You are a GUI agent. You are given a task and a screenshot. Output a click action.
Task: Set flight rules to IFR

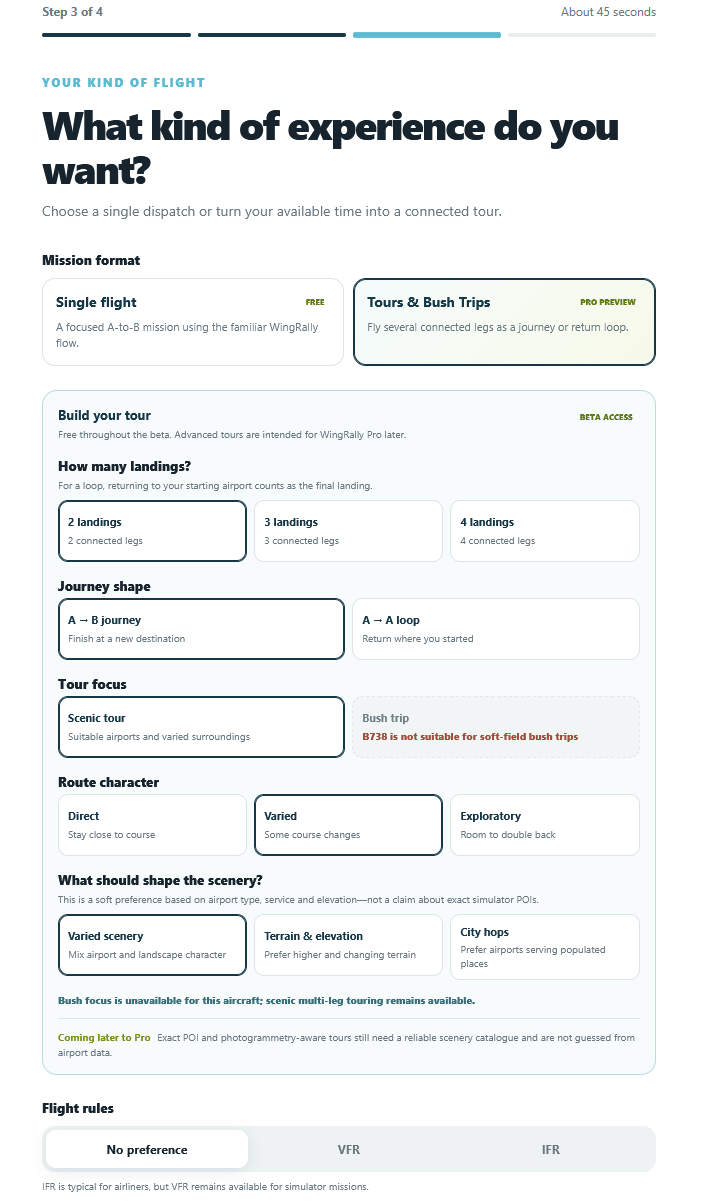(x=551, y=1149)
